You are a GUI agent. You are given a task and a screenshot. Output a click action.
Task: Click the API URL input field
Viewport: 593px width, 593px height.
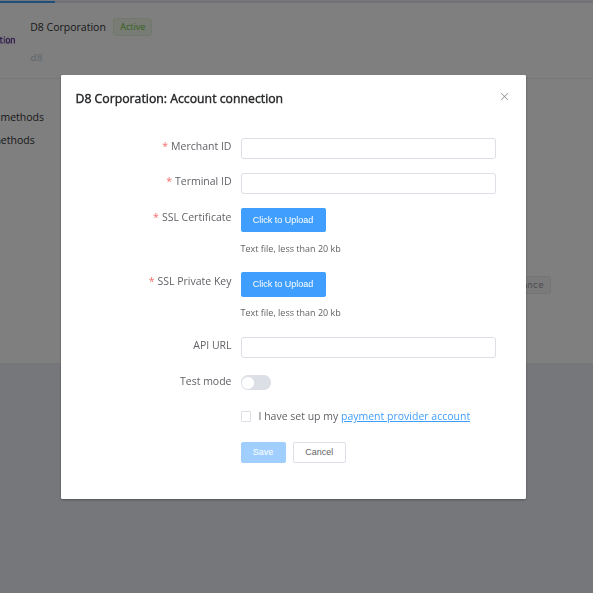368,347
